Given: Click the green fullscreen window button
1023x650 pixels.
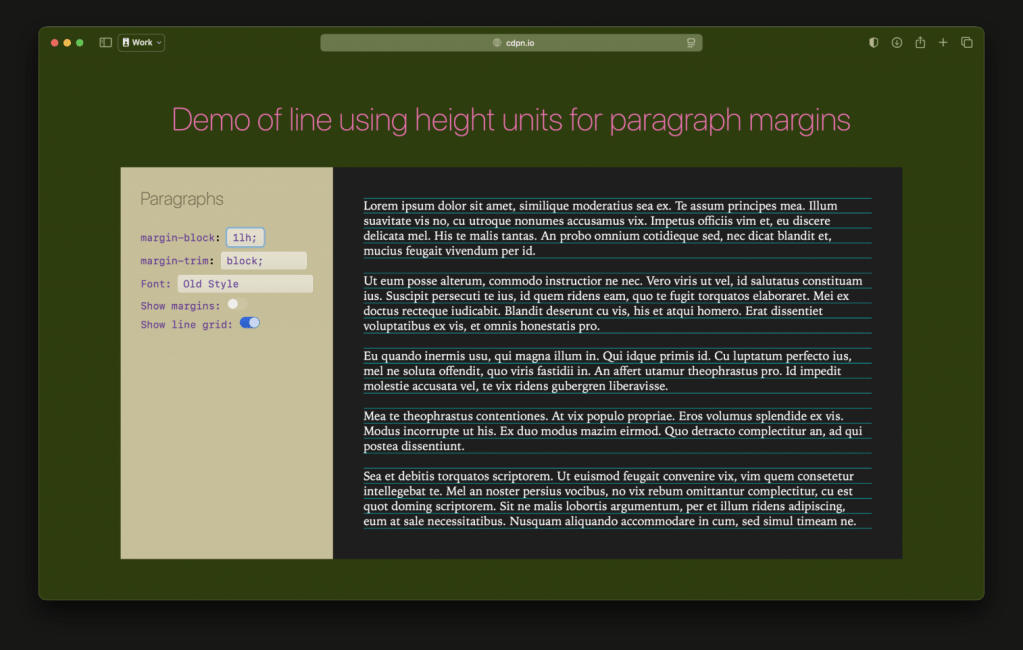Looking at the screenshot, I should (80, 43).
